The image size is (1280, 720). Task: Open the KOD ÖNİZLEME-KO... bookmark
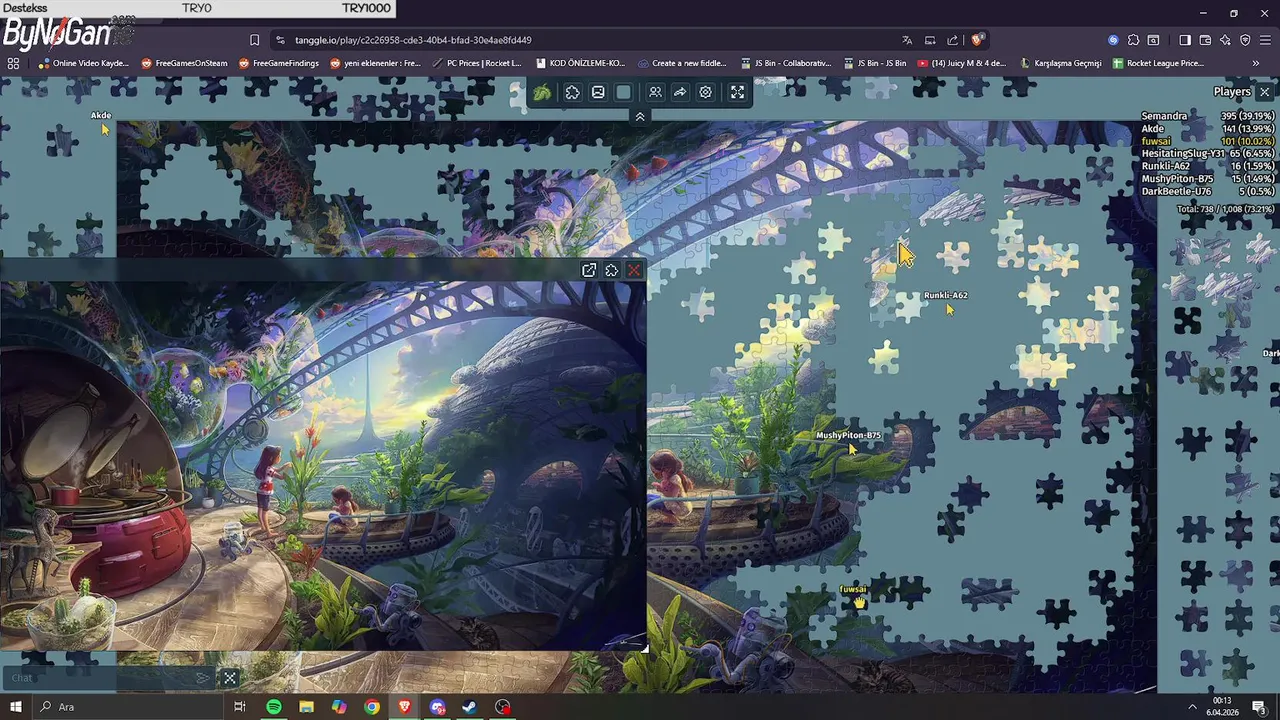coord(581,63)
